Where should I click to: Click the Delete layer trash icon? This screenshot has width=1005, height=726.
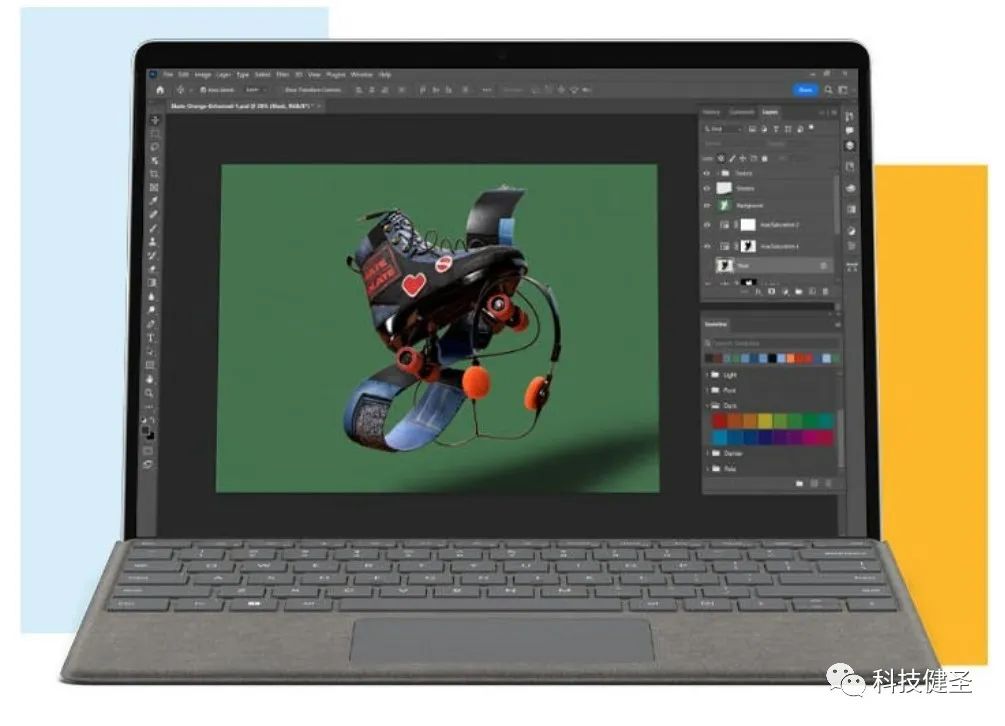pos(827,291)
